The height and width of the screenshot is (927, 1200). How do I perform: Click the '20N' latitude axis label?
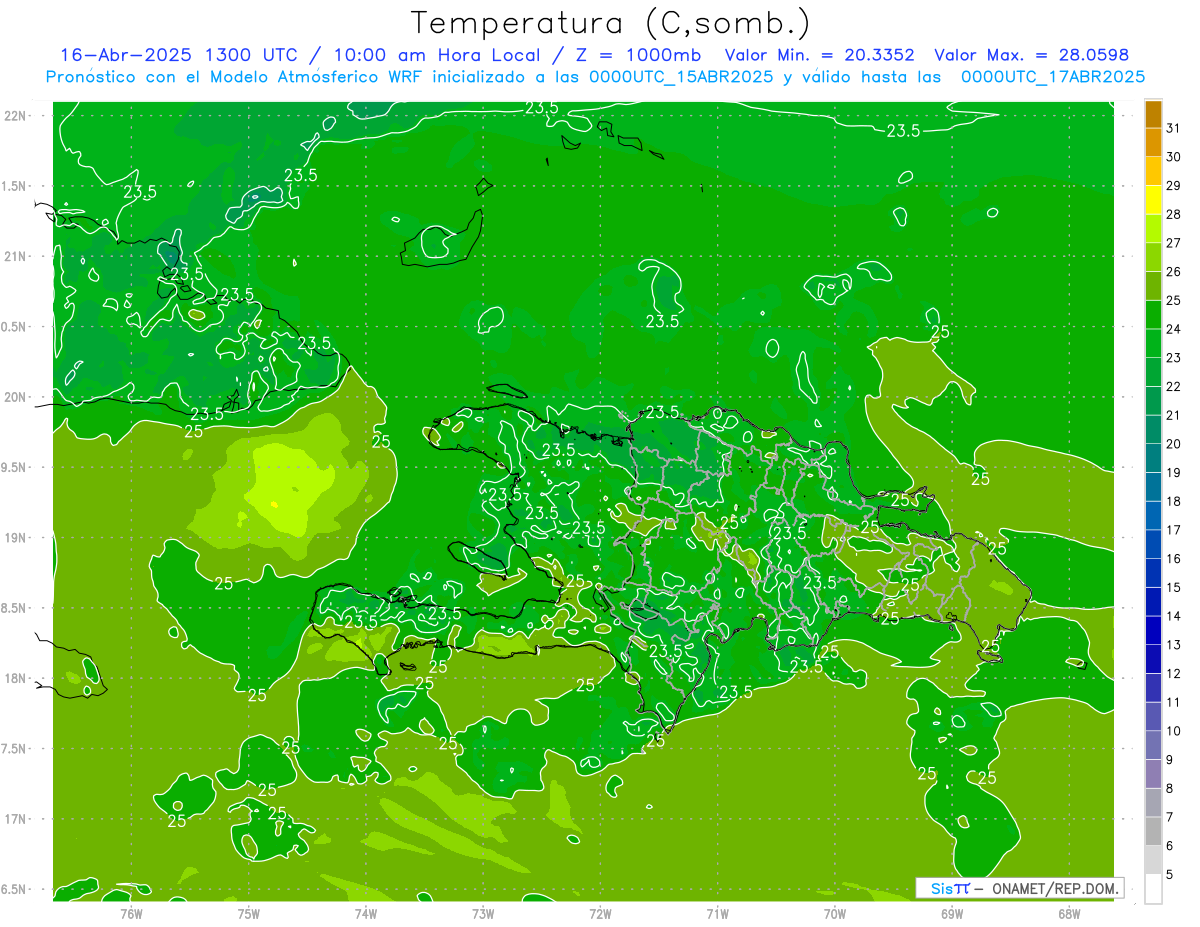(15, 397)
